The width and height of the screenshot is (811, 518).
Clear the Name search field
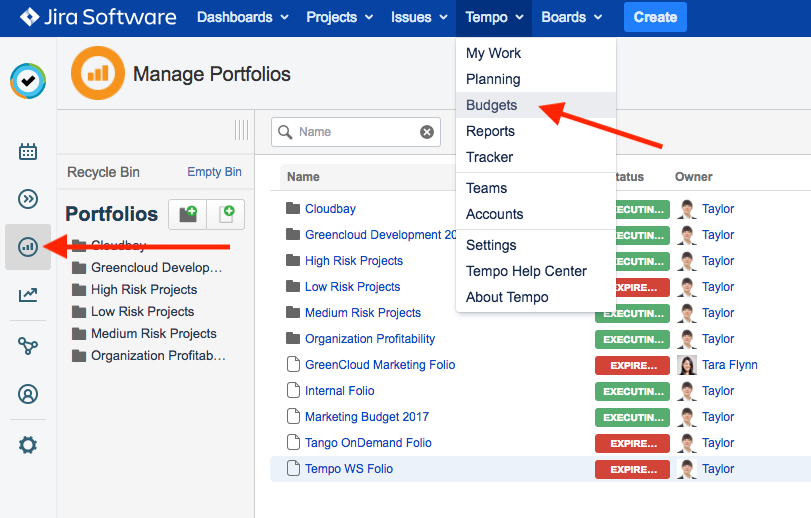[x=427, y=132]
